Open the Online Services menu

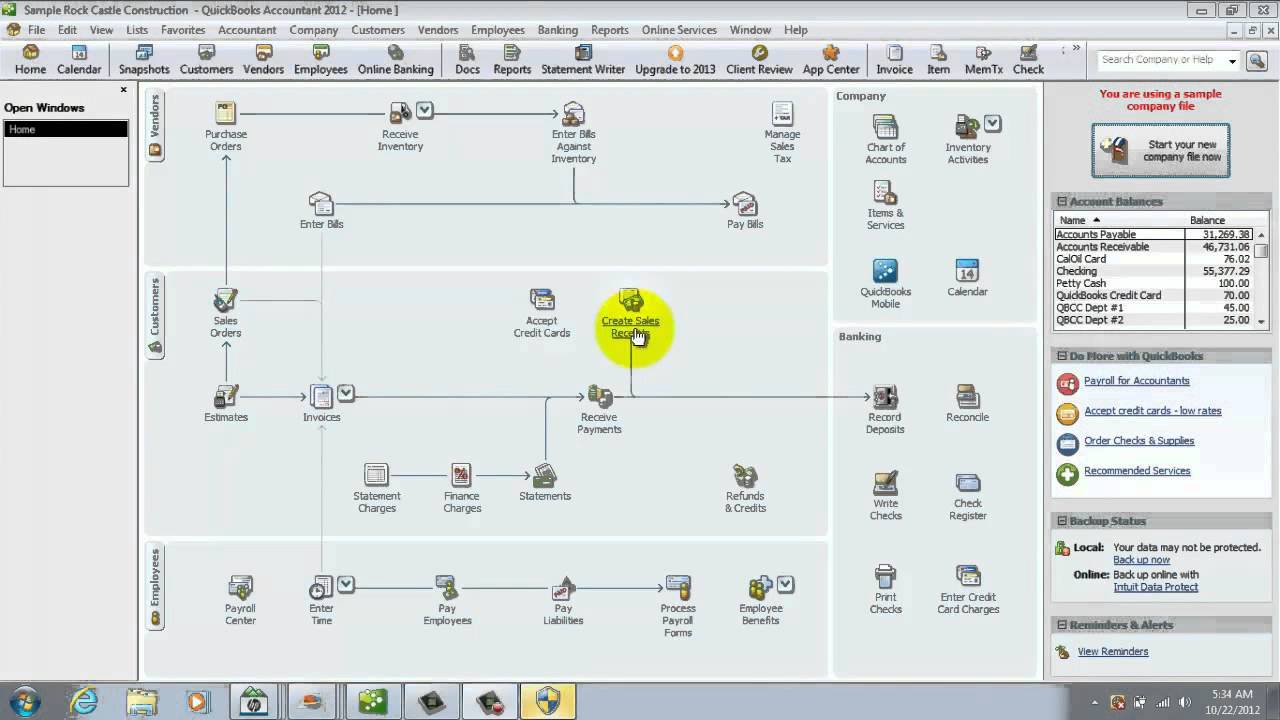pyautogui.click(x=679, y=30)
